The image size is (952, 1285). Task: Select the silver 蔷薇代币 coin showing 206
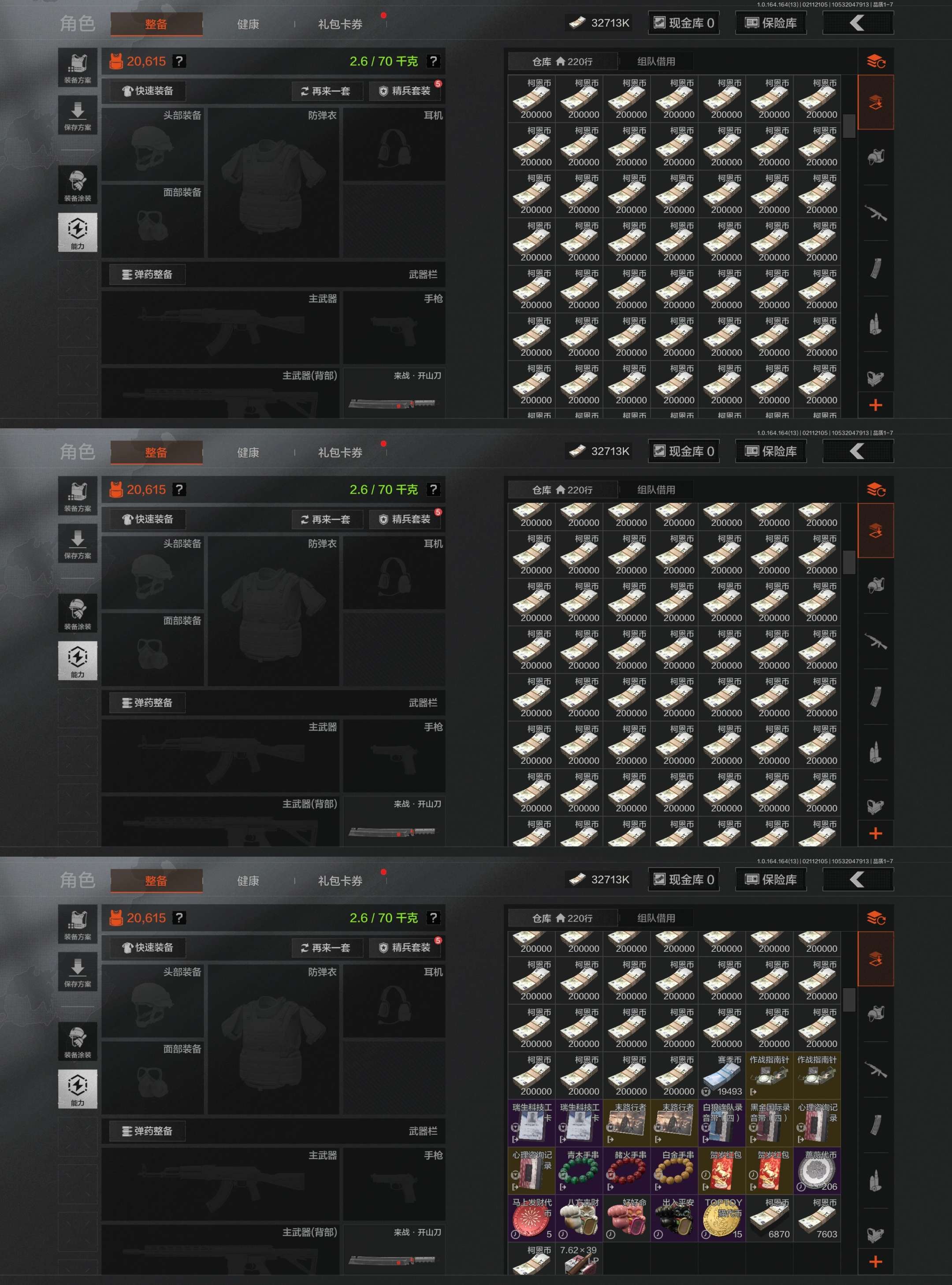pos(817,1170)
